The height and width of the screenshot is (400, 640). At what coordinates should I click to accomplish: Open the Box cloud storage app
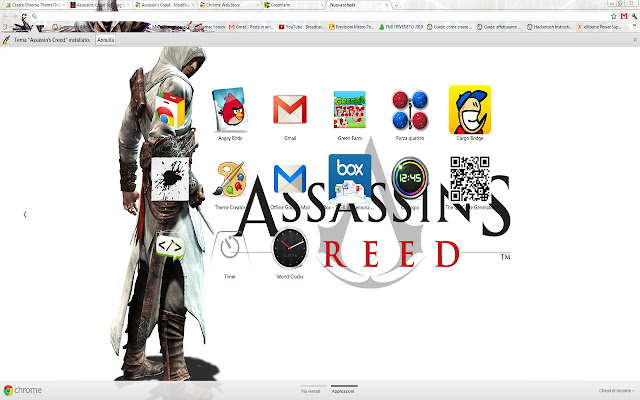[350, 178]
